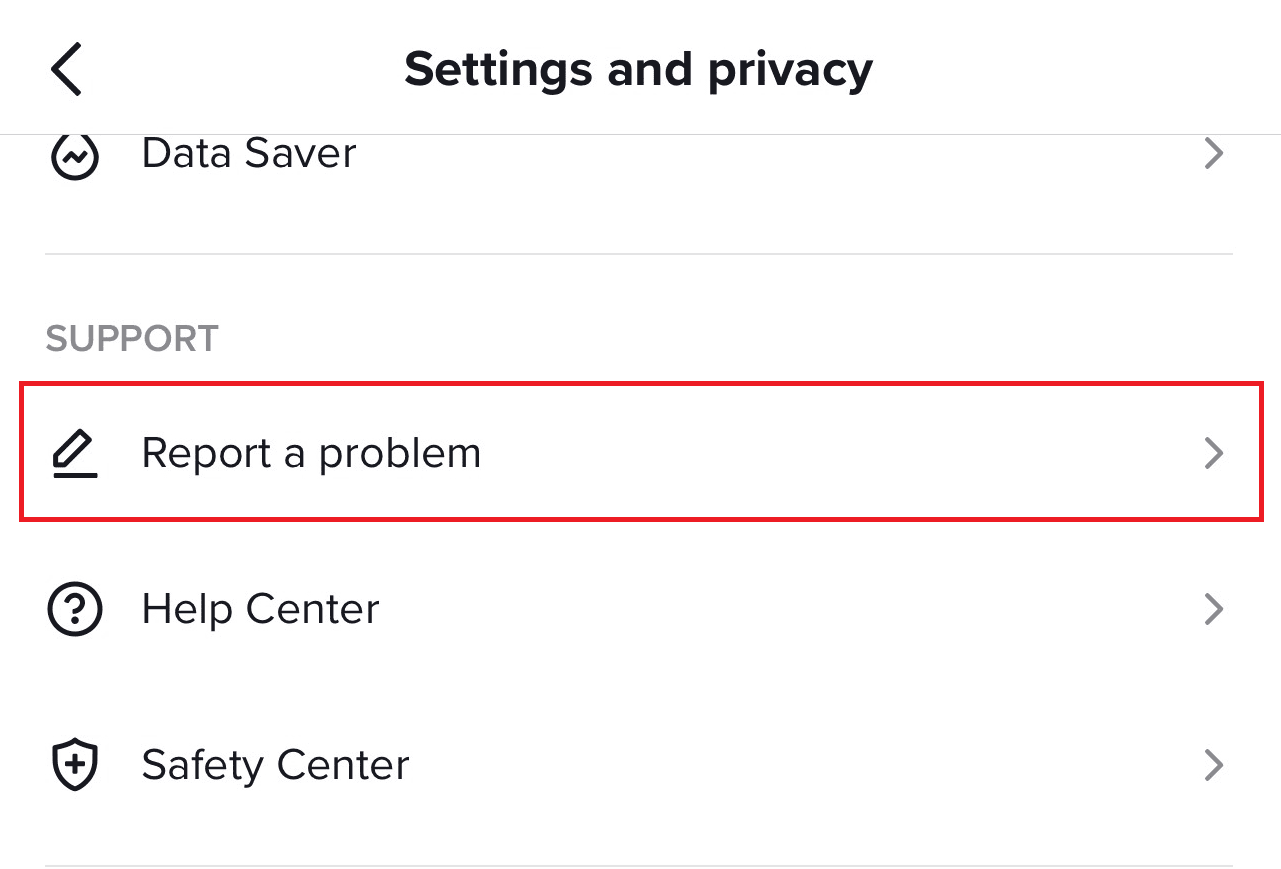Viewport: 1281px width, 869px height.
Task: Open the Data Saver settings label
Action: [249, 154]
